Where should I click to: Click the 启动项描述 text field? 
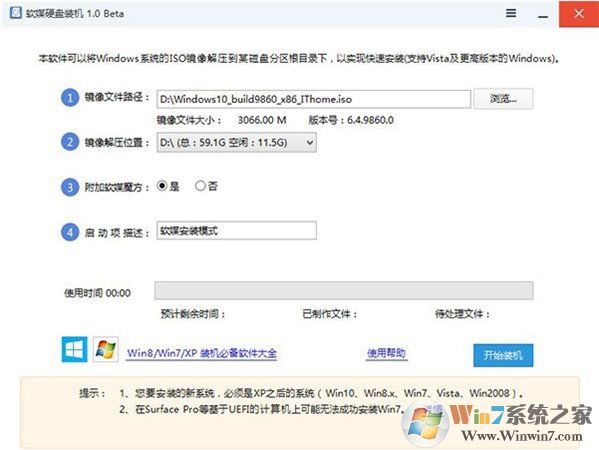[236, 231]
